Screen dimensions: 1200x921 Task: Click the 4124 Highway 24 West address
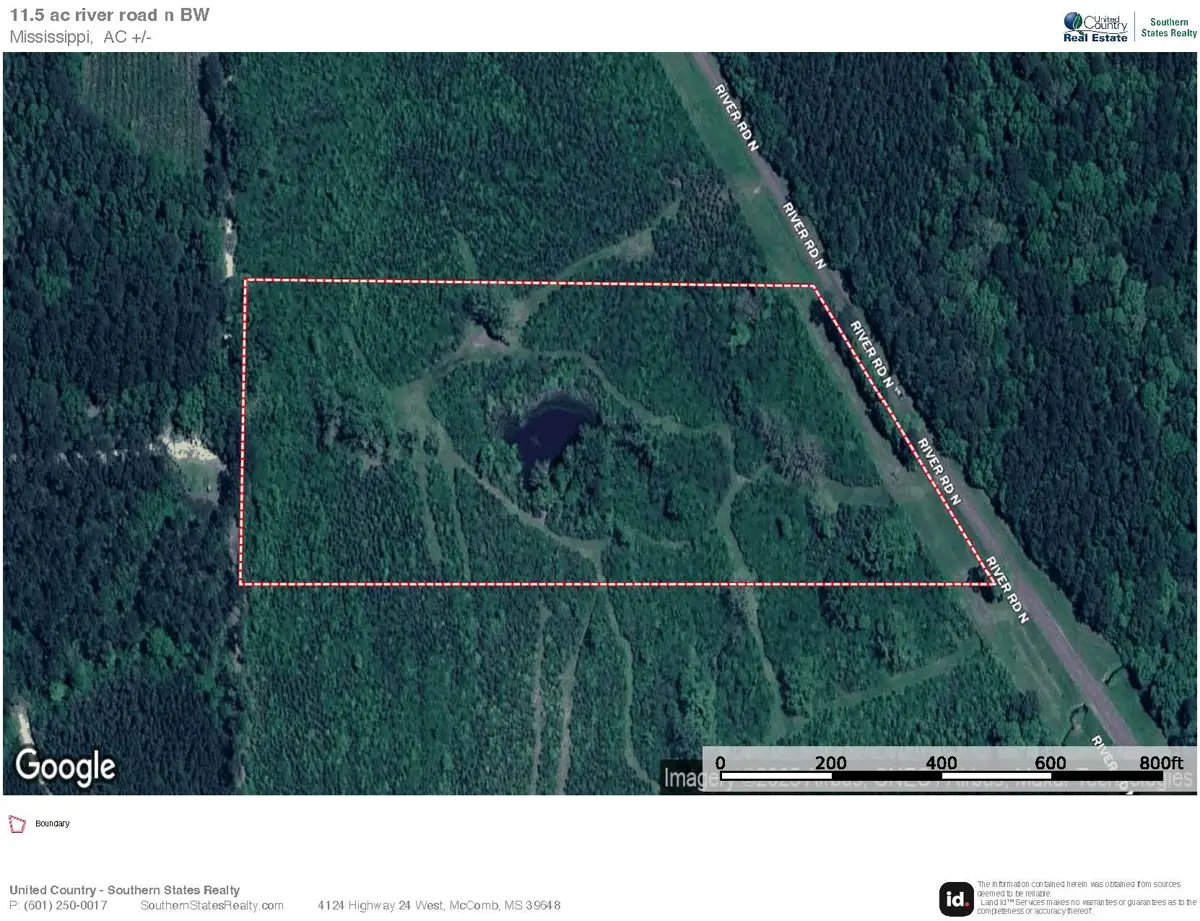(x=439, y=905)
